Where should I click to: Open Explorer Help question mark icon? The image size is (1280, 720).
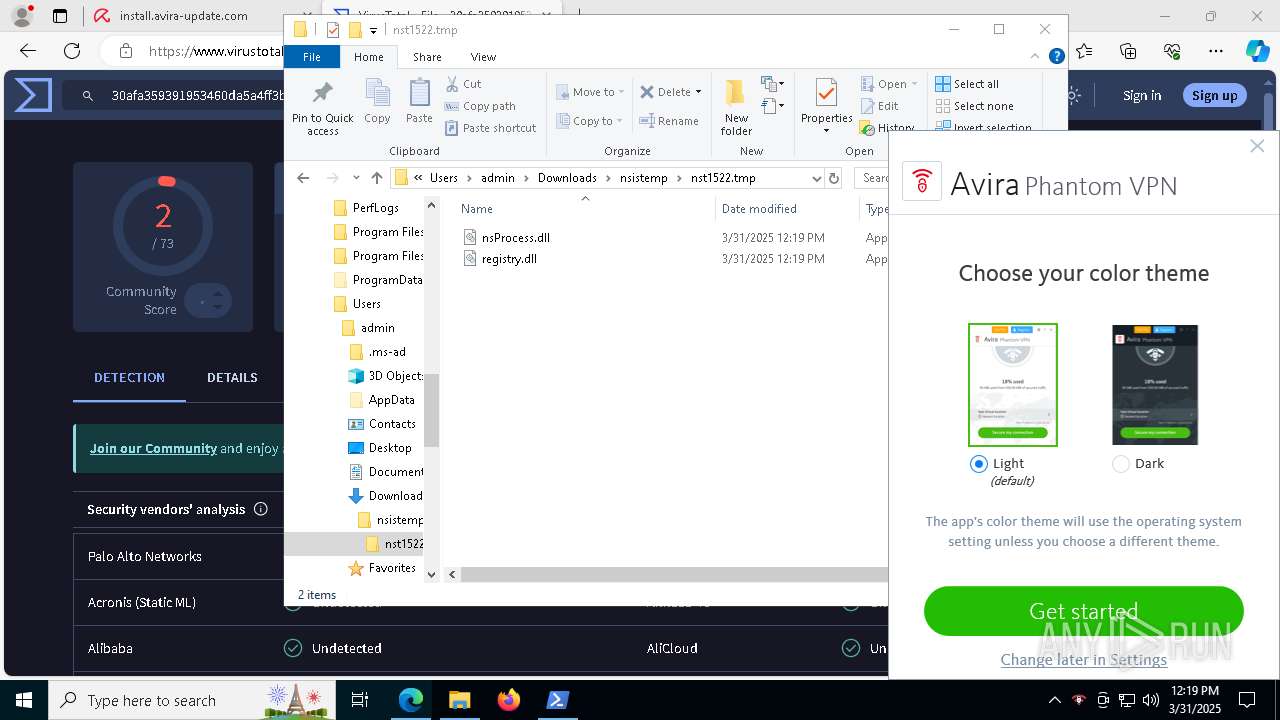pyautogui.click(x=1056, y=57)
